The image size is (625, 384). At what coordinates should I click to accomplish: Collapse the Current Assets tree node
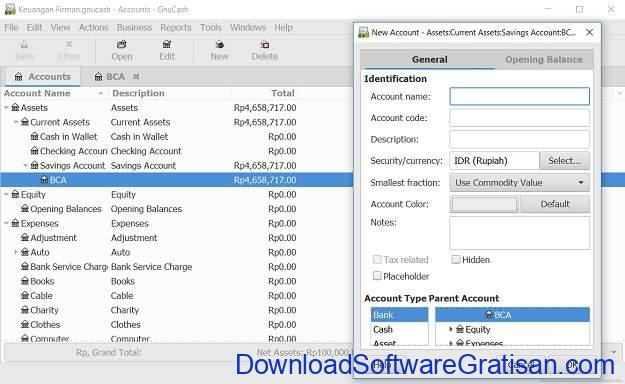pyautogui.click(x=16, y=122)
